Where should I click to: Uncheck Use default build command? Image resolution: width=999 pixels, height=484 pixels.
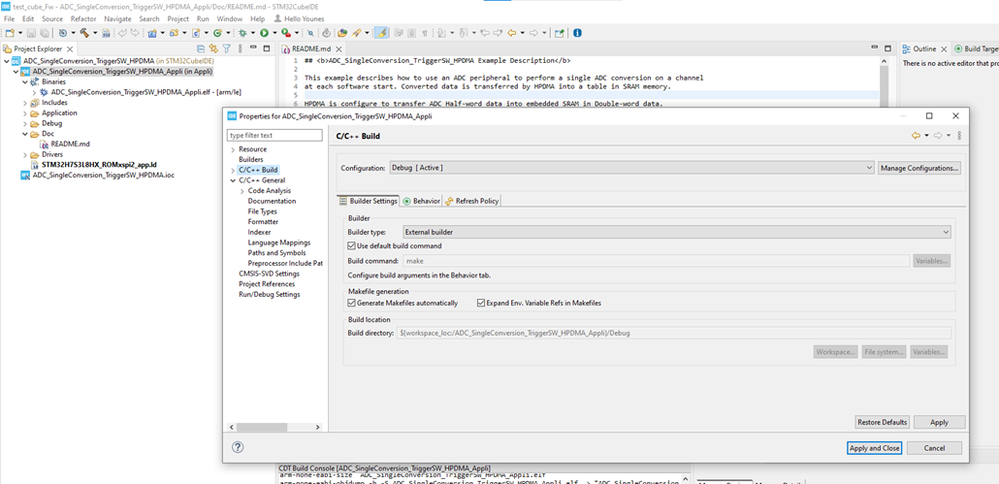click(x=351, y=245)
